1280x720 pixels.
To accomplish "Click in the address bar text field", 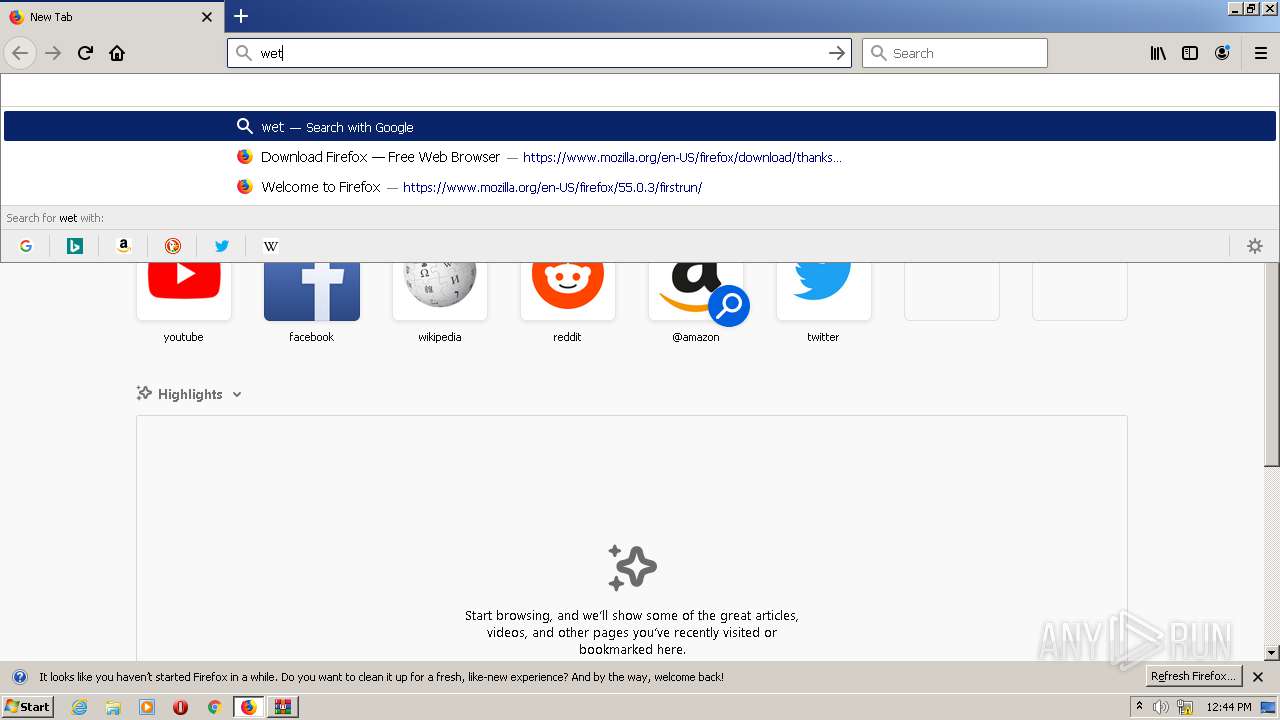I will click(x=540, y=53).
